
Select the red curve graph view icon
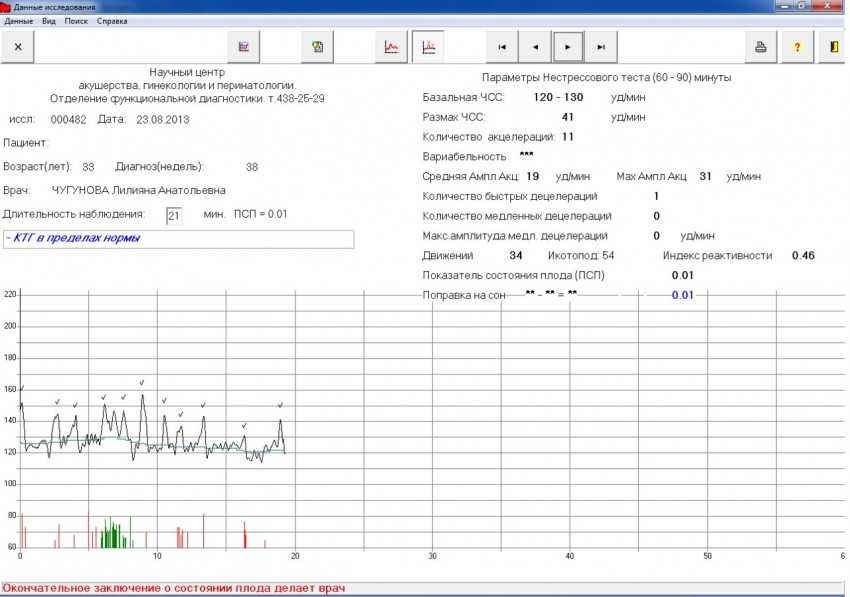(x=392, y=47)
